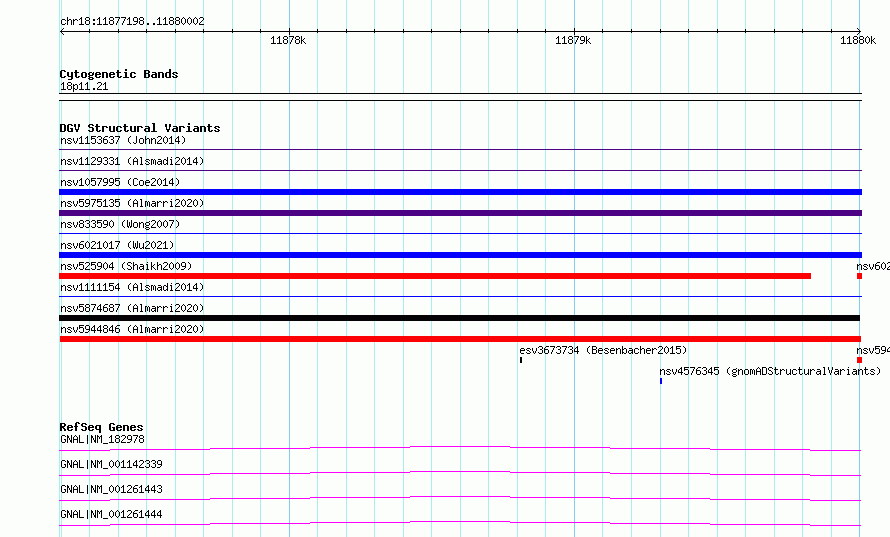Click the black bar under nsv5874687

click(x=460, y=318)
